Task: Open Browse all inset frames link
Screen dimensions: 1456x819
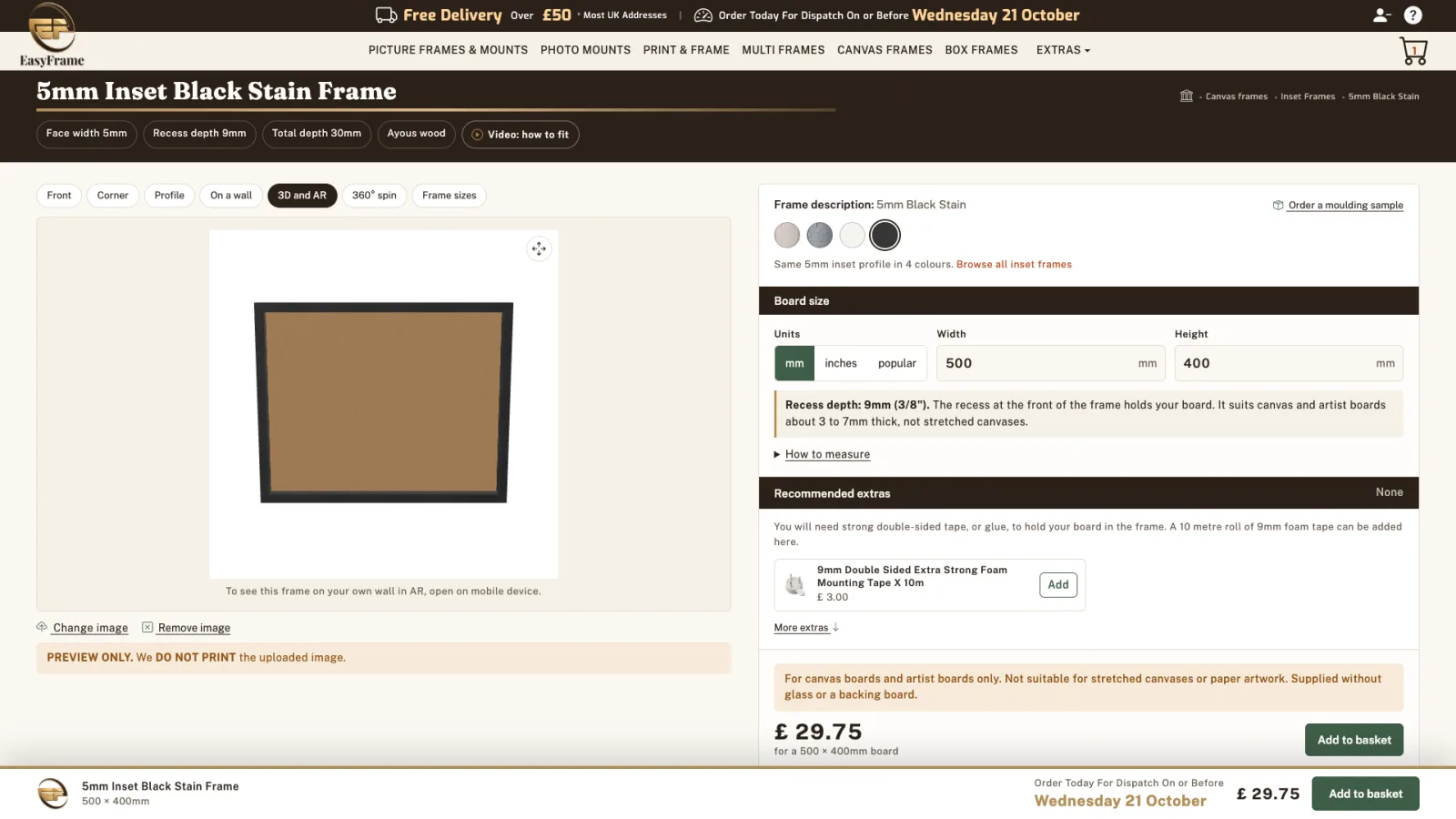Action: (x=1014, y=265)
